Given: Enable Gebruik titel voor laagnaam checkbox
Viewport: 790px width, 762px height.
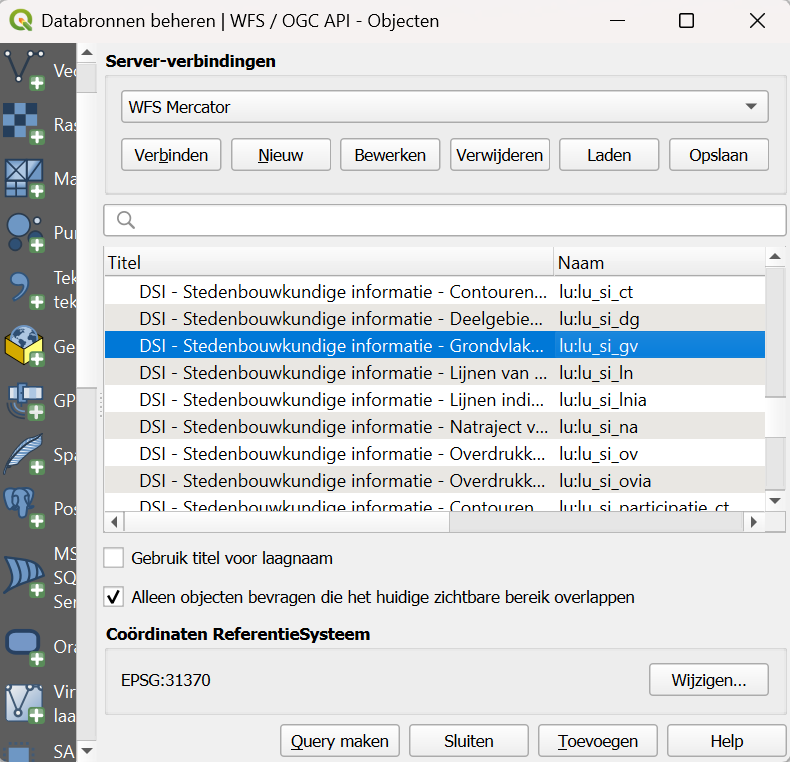Looking at the screenshot, I should (114, 558).
